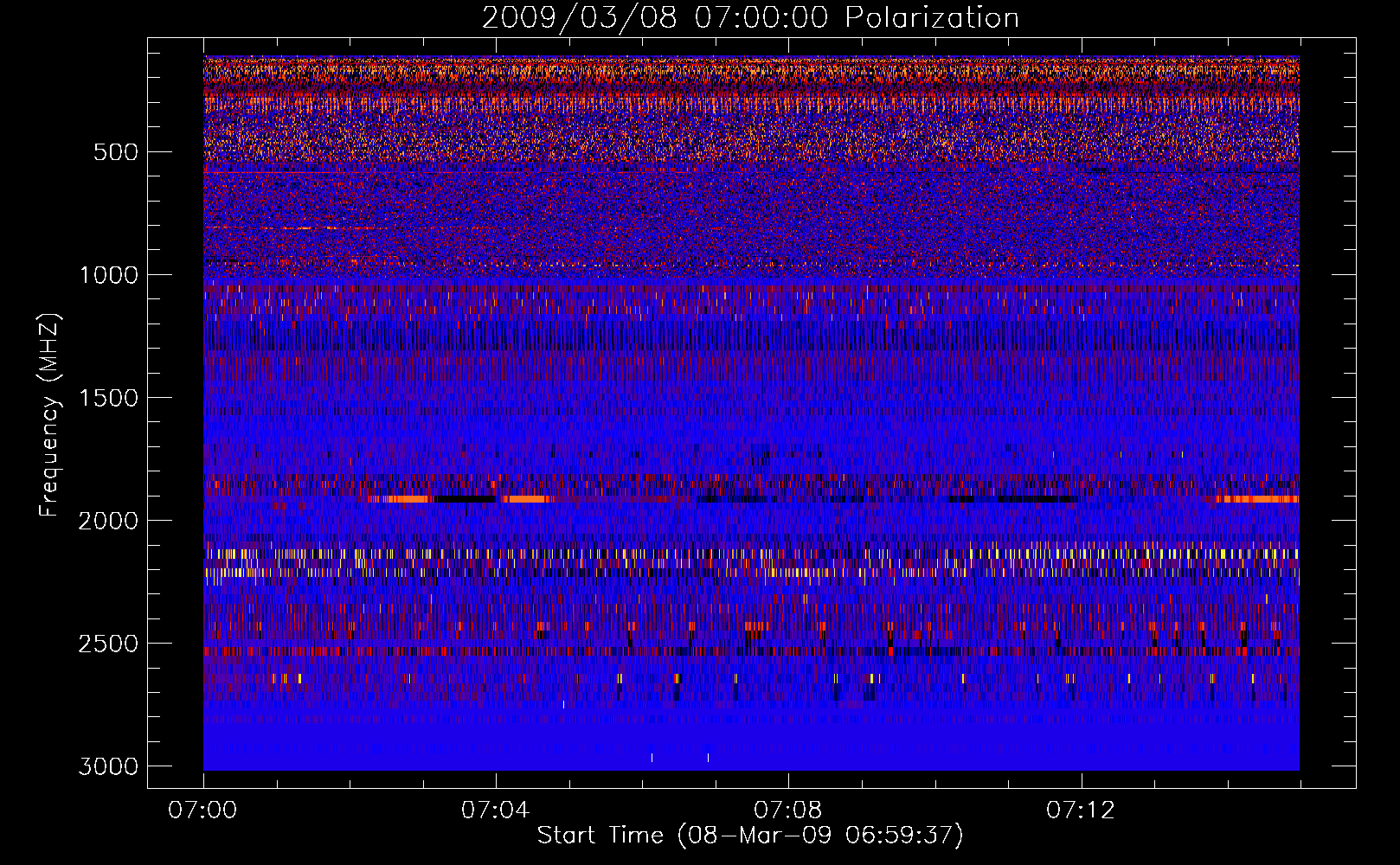The height and width of the screenshot is (865, 1400).
Task: Click the 'Frequency (MHZ)' axis label
Action: [x=49, y=416]
